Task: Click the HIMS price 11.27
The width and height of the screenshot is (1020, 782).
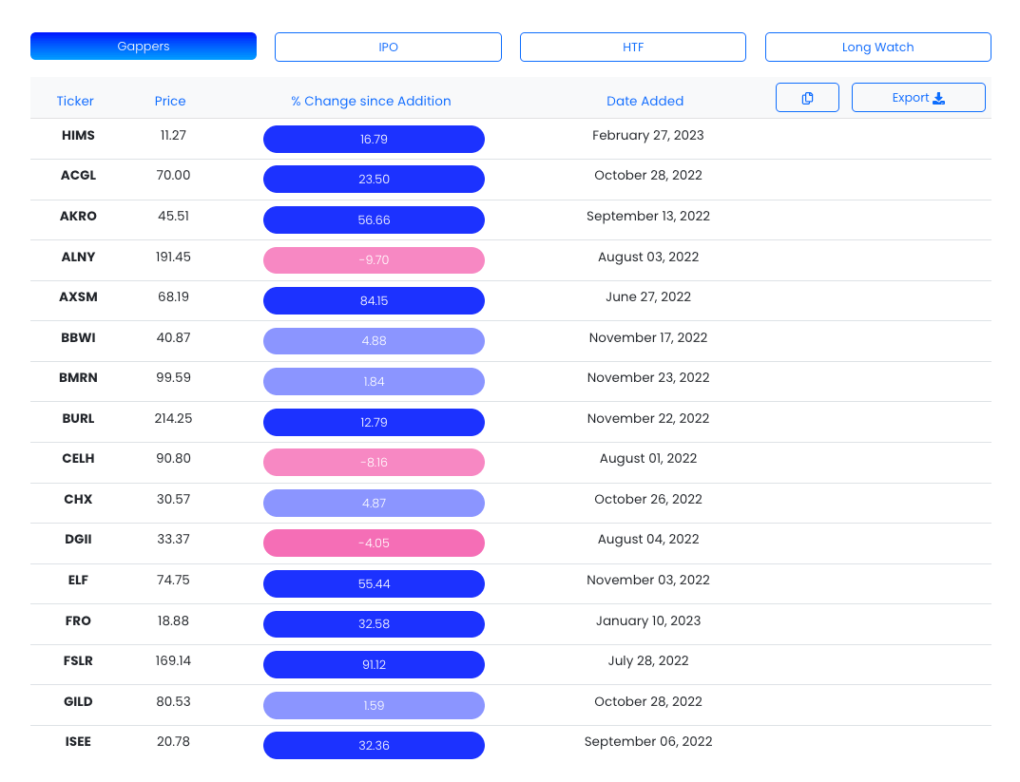Action: coord(173,135)
